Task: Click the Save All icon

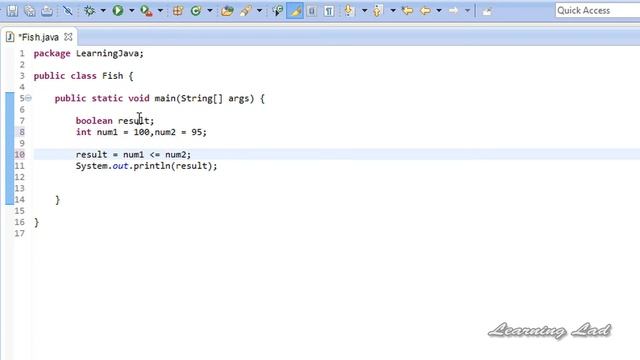Action: pos(29,11)
